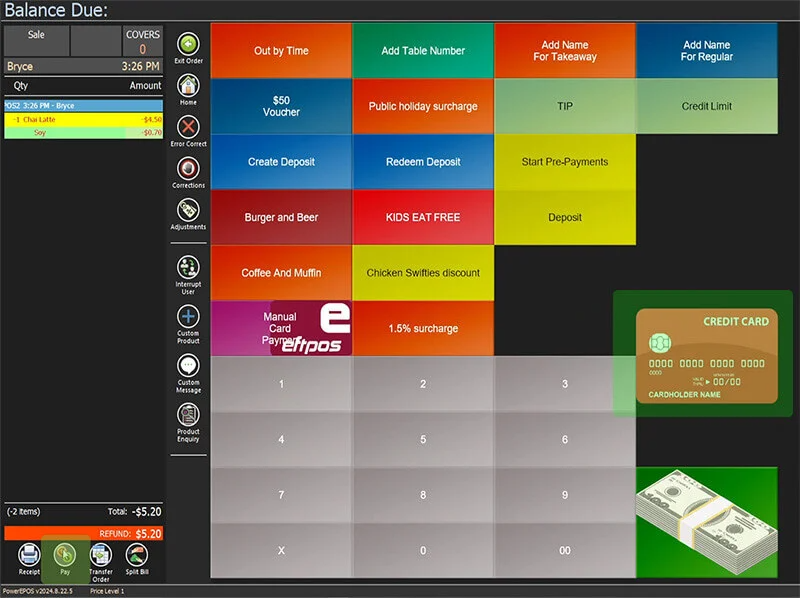
Task: Tap keypad digit 1
Action: 281,384
